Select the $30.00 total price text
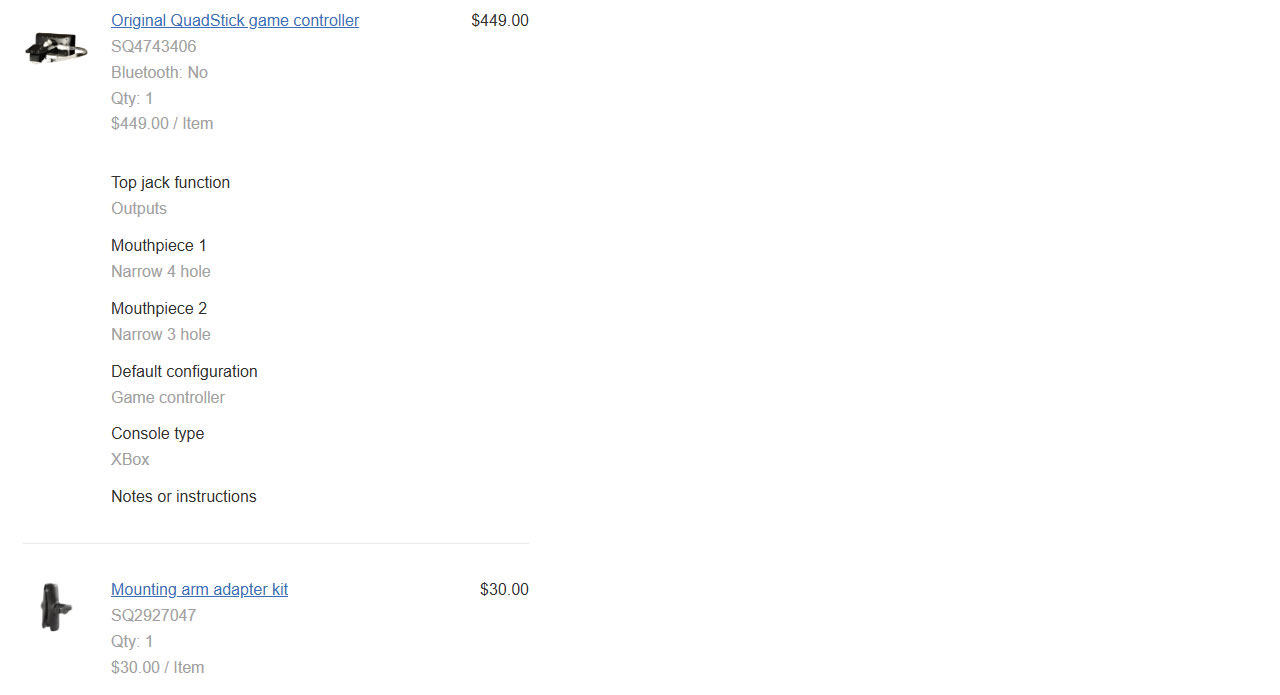Image resolution: width=1280 pixels, height=695 pixels. [x=504, y=589]
